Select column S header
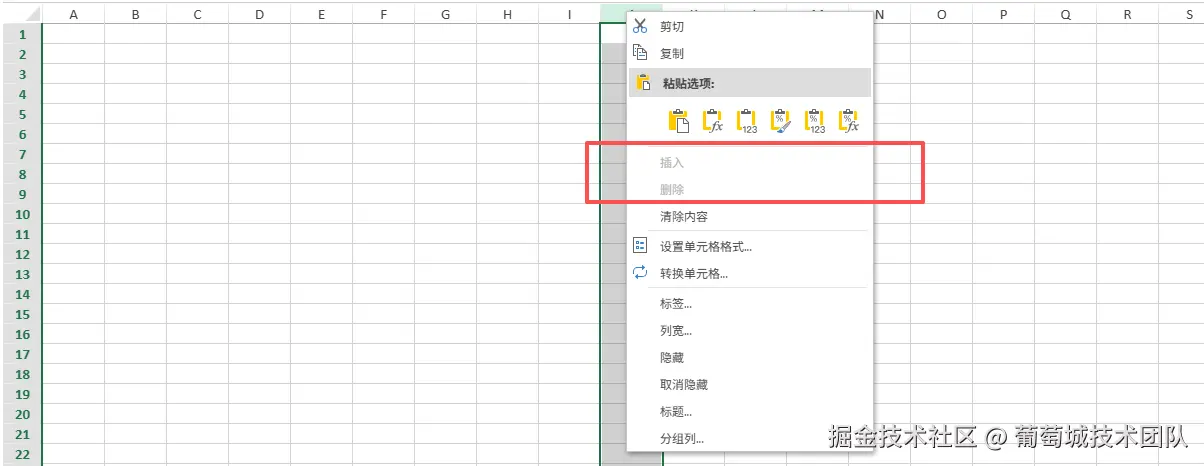 point(1182,14)
